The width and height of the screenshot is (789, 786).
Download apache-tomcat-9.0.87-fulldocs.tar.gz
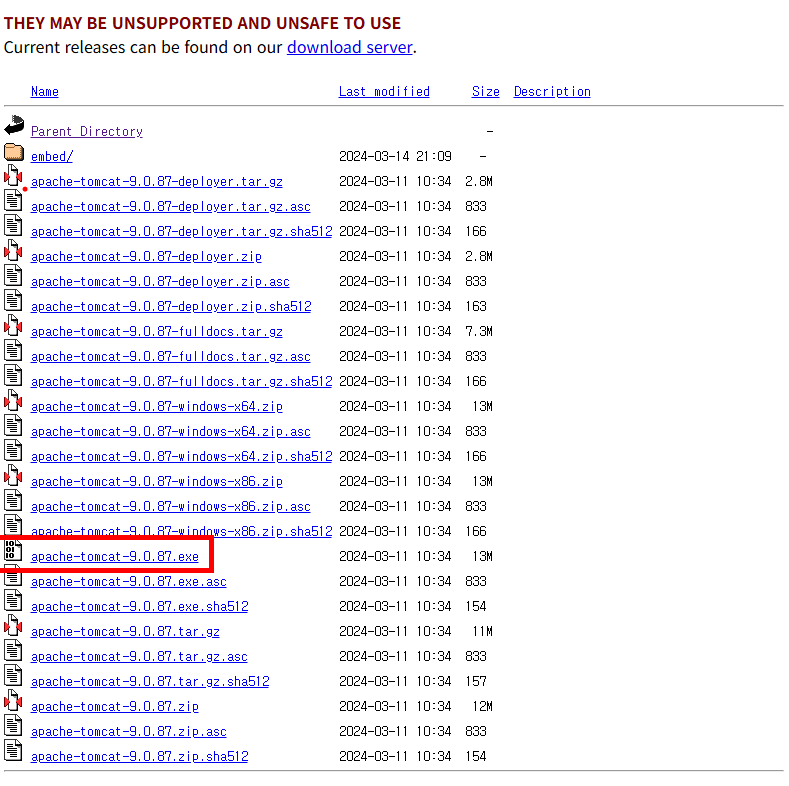pos(156,332)
